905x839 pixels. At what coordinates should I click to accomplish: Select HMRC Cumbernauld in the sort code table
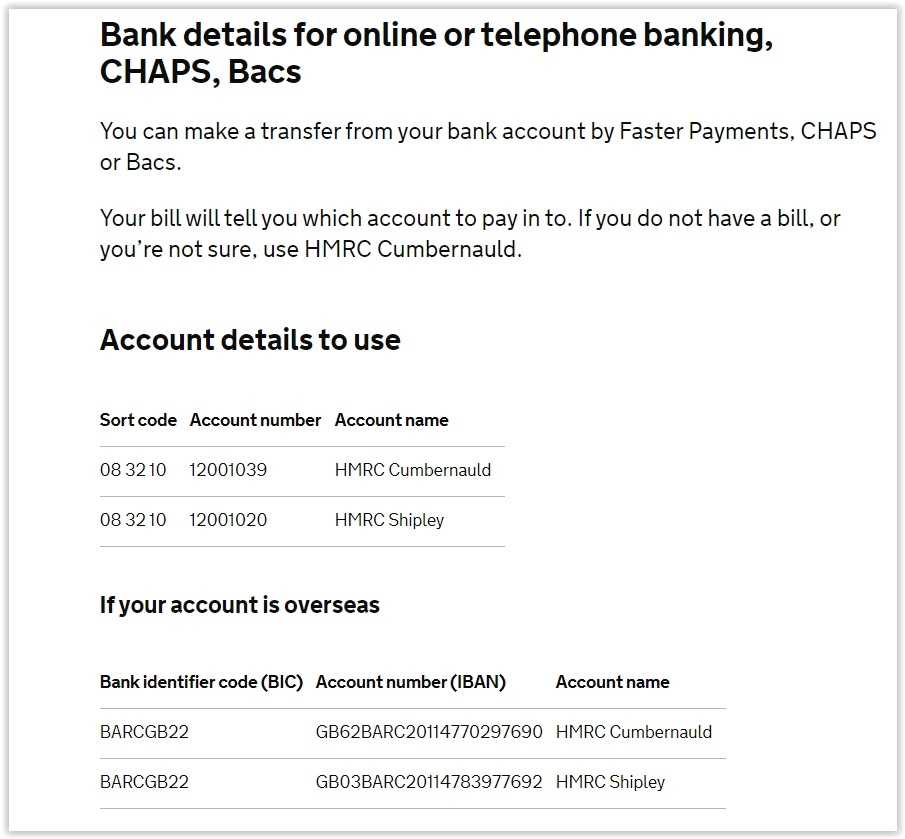pyautogui.click(x=413, y=470)
